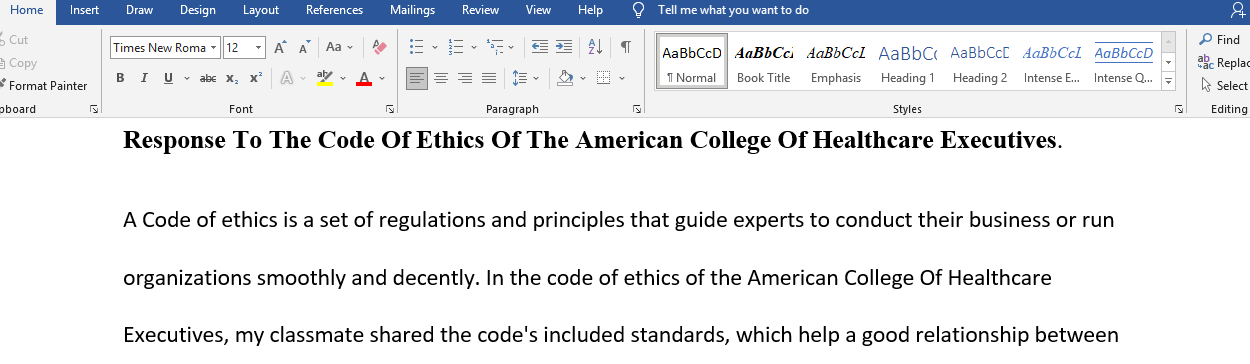
Task: Open the References tab
Action: 334,10
